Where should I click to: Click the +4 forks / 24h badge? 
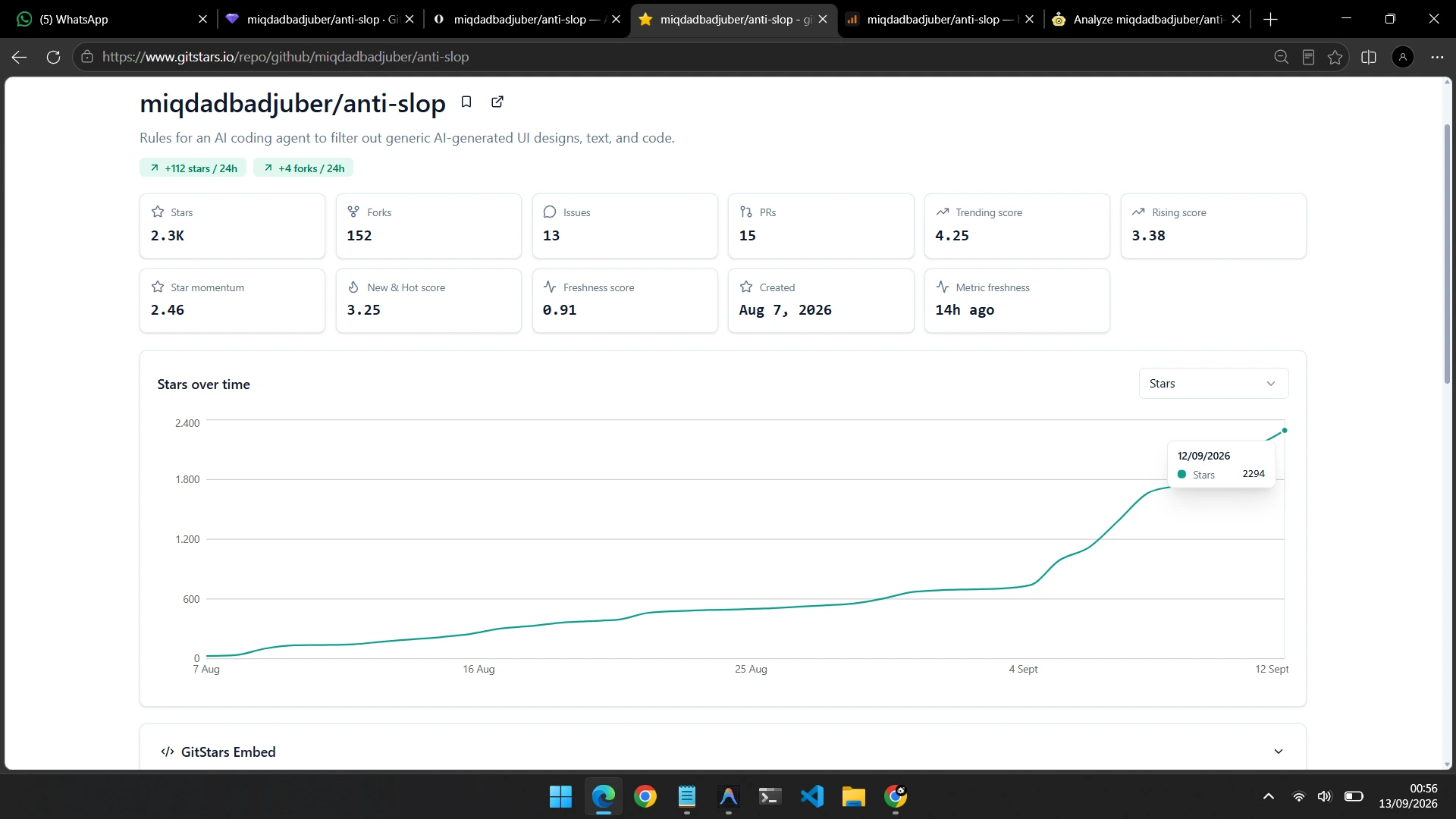[303, 168]
